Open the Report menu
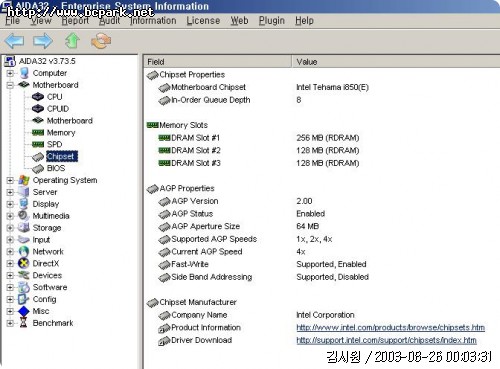The width and height of the screenshot is (500, 369). [75, 21]
